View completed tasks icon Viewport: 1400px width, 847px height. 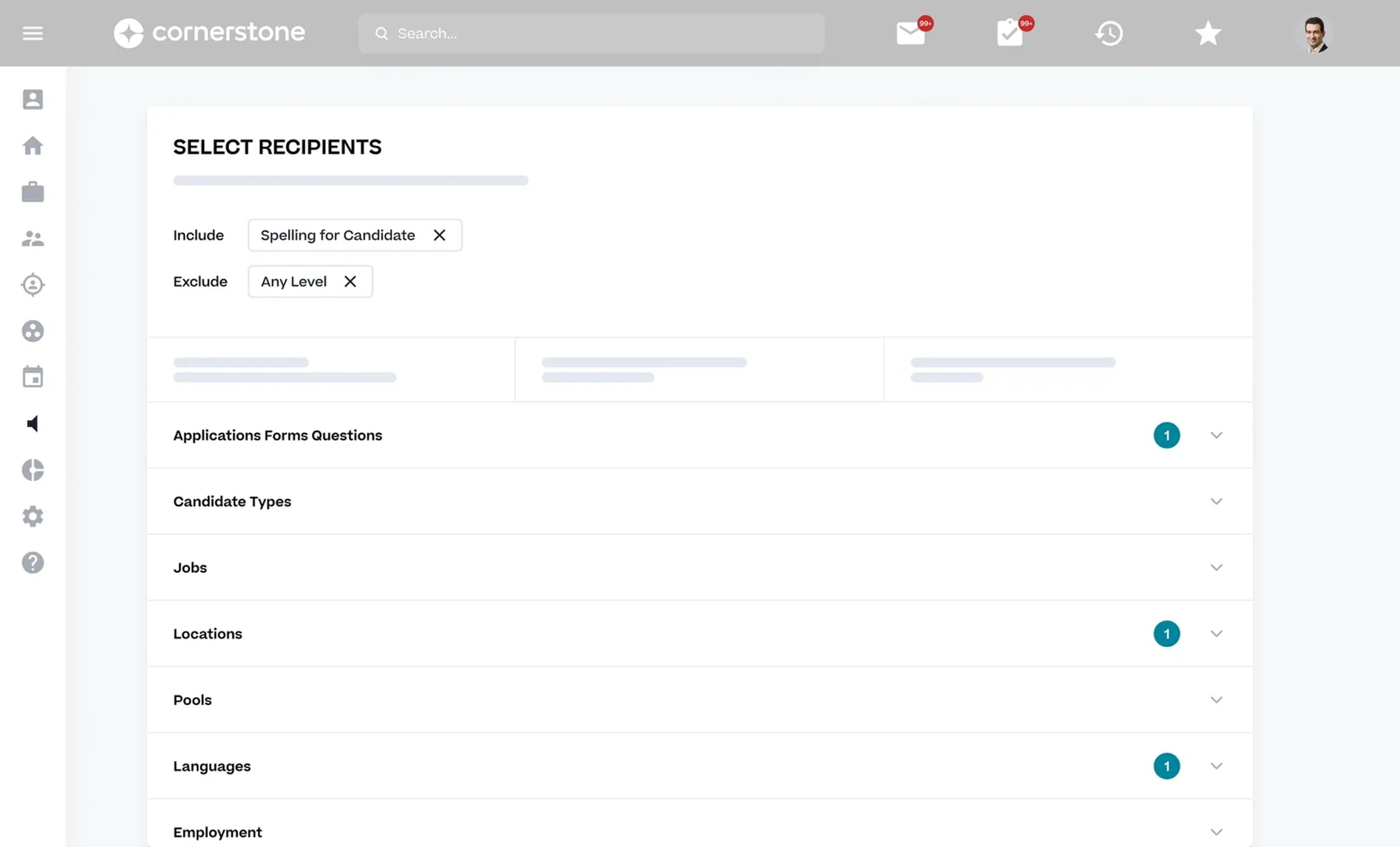(x=1010, y=33)
